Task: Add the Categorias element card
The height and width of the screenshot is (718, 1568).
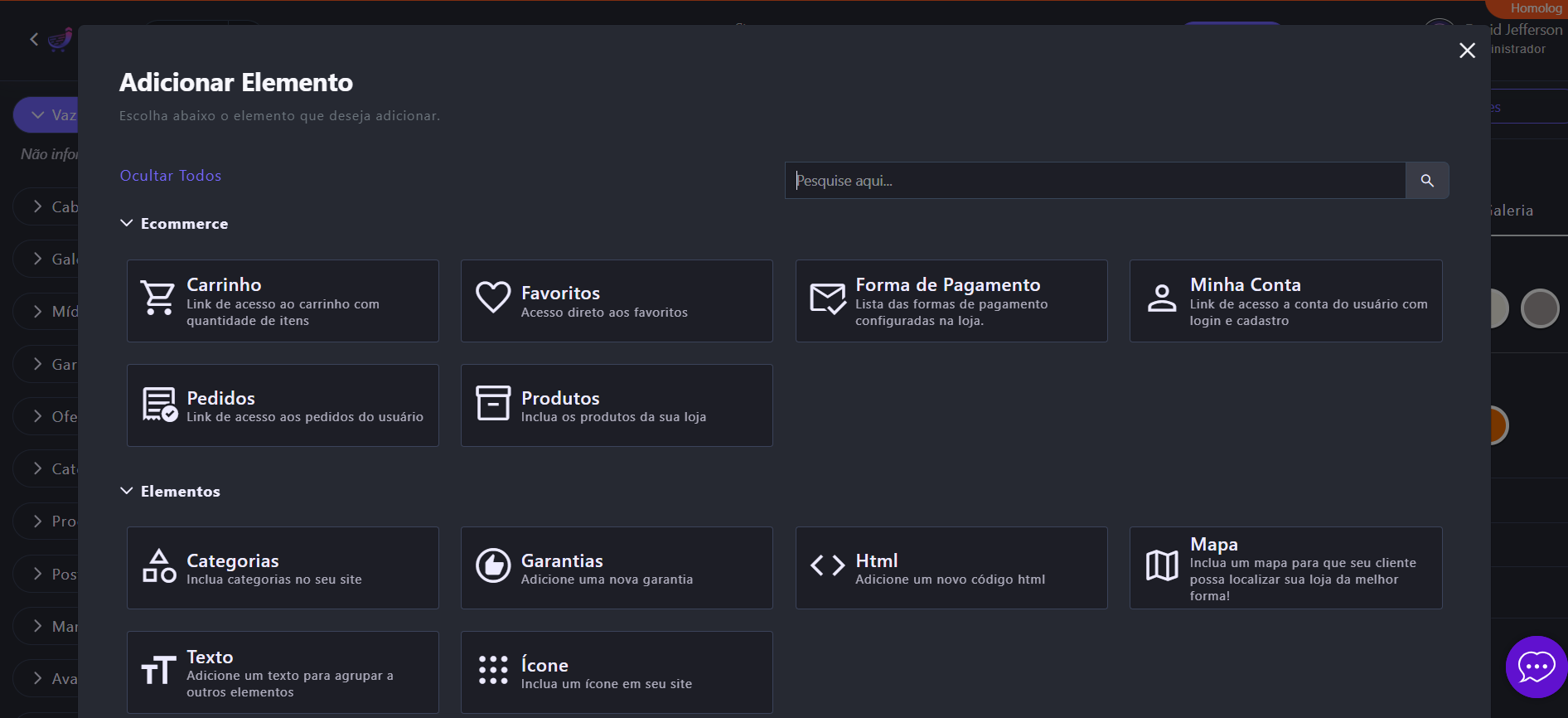Action: (283, 568)
